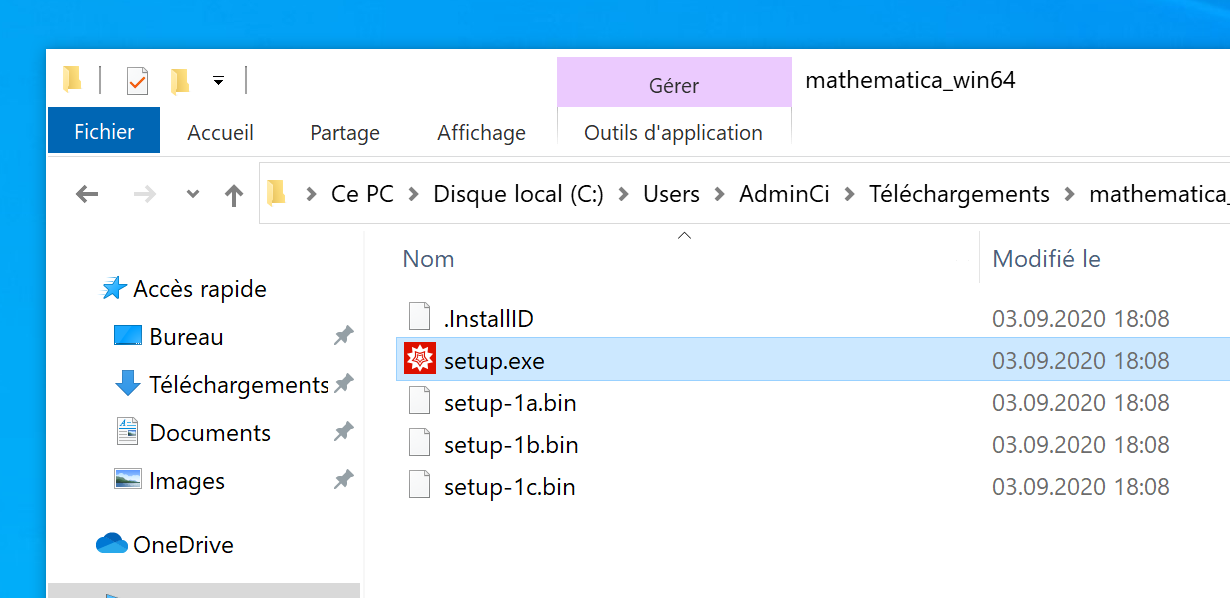Open the Fichier menu

pos(104,132)
